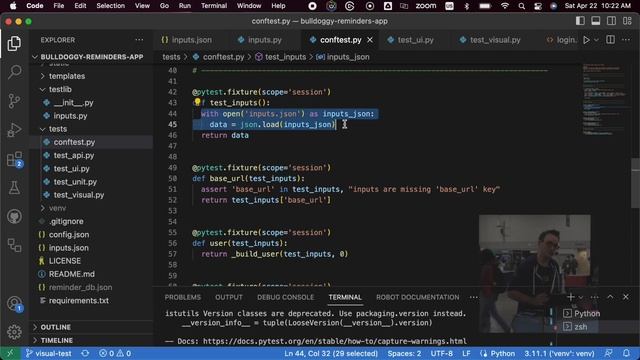Open the Testing beaker icon

pos(14,188)
